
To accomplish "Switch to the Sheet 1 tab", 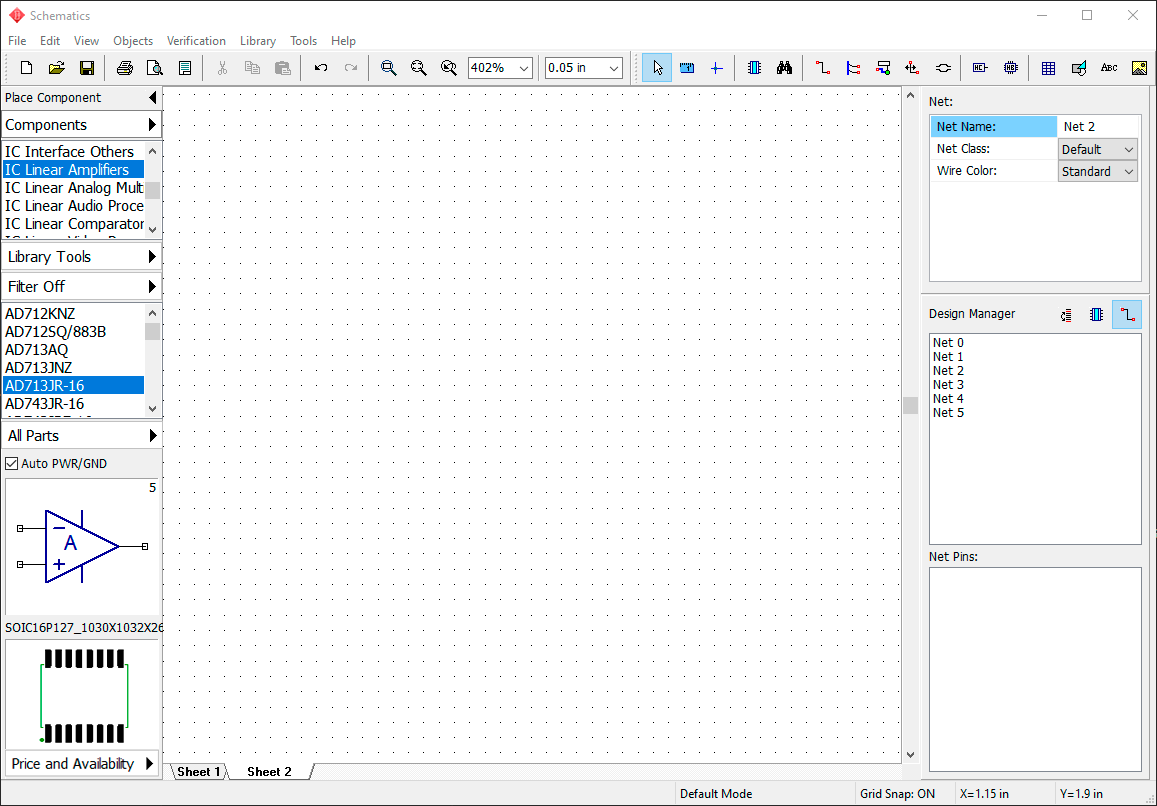I will coord(198,771).
